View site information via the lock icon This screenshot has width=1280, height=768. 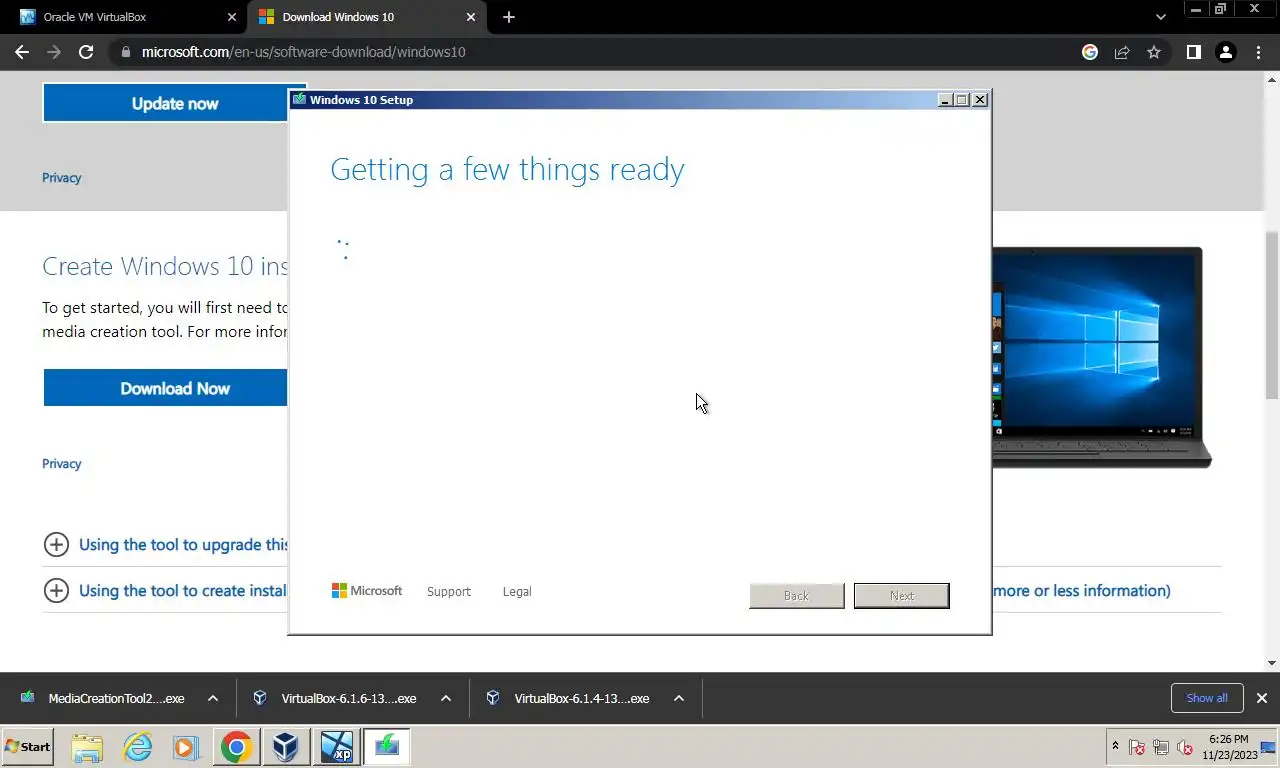[124, 52]
